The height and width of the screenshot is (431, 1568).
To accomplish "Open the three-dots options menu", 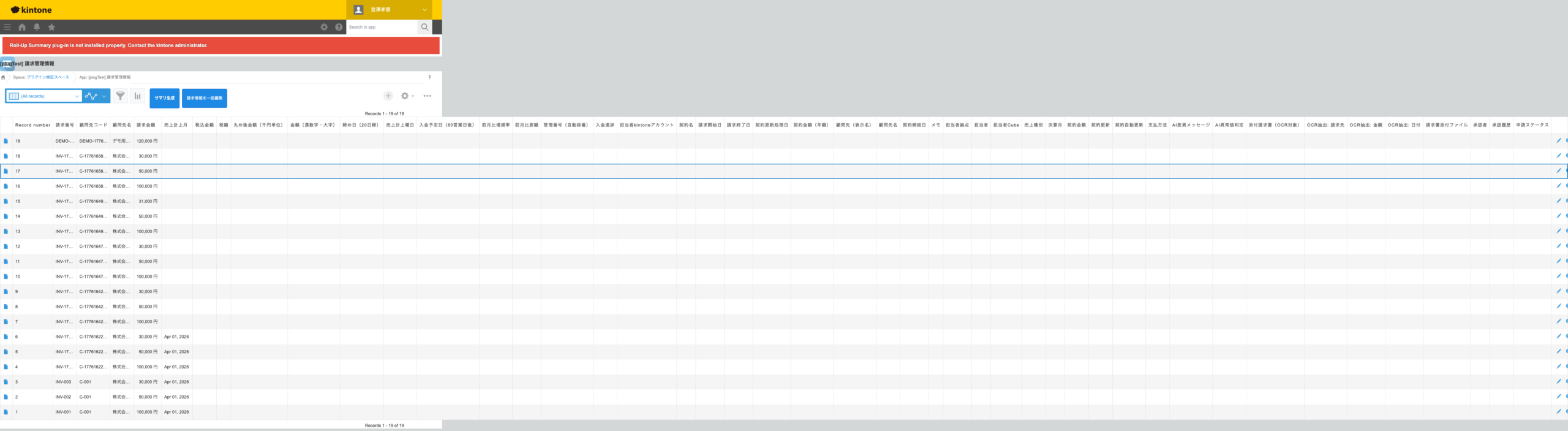I will pyautogui.click(x=427, y=96).
